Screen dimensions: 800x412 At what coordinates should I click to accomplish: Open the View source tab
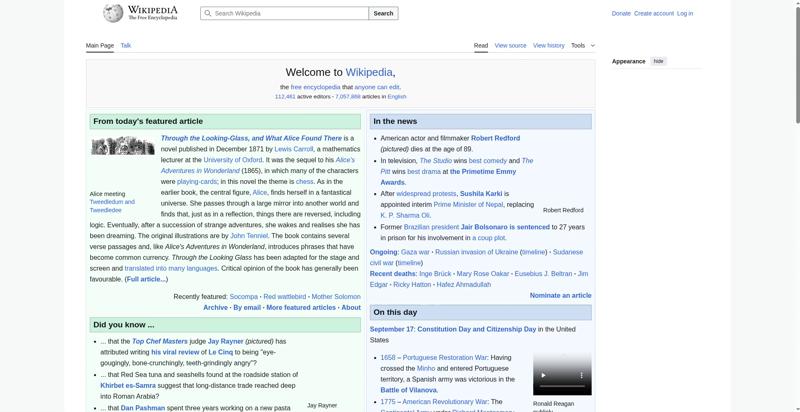(x=510, y=45)
